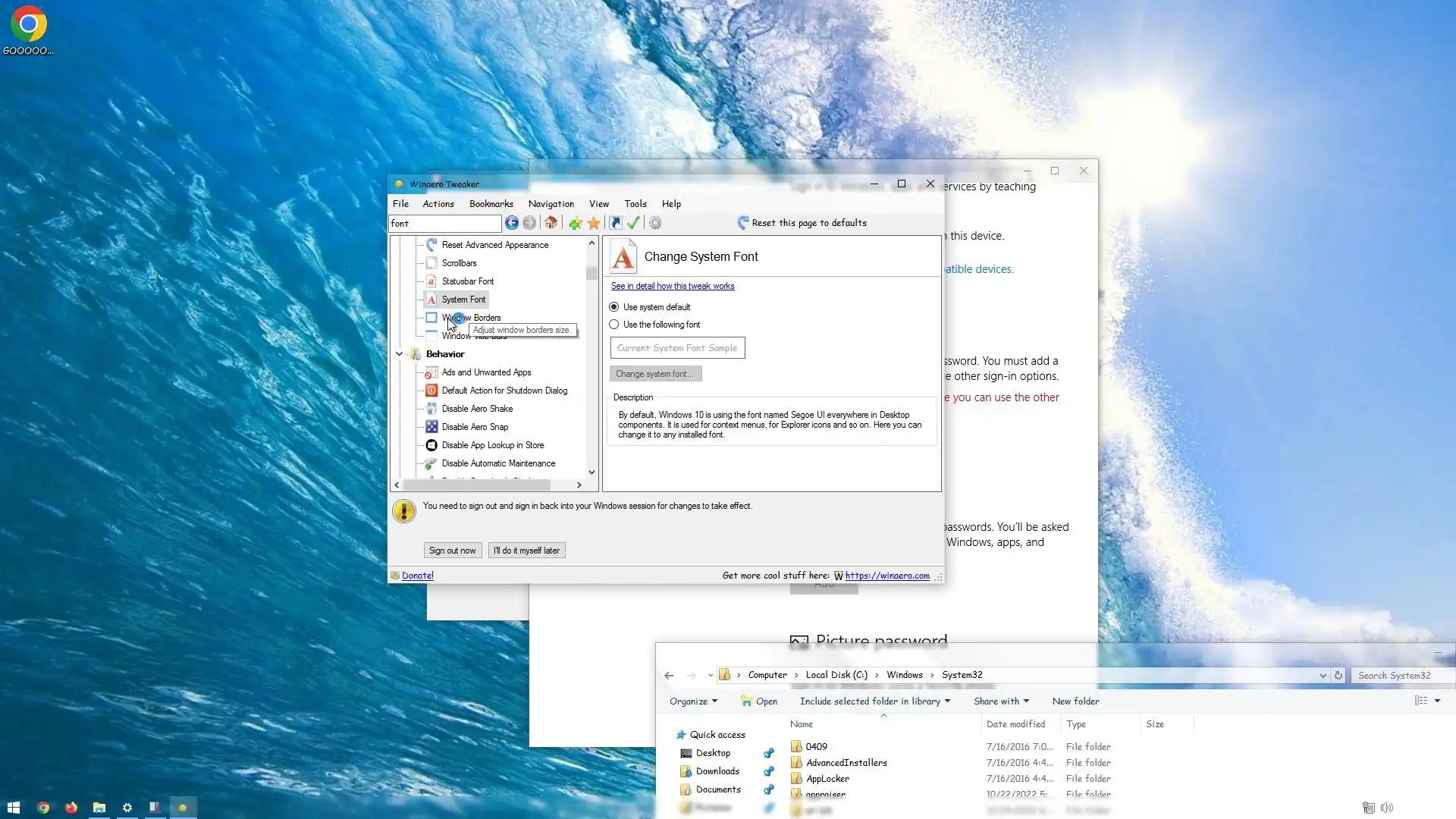The height and width of the screenshot is (819, 1456).
Task: Open the Bookmarks menu
Action: click(x=491, y=204)
